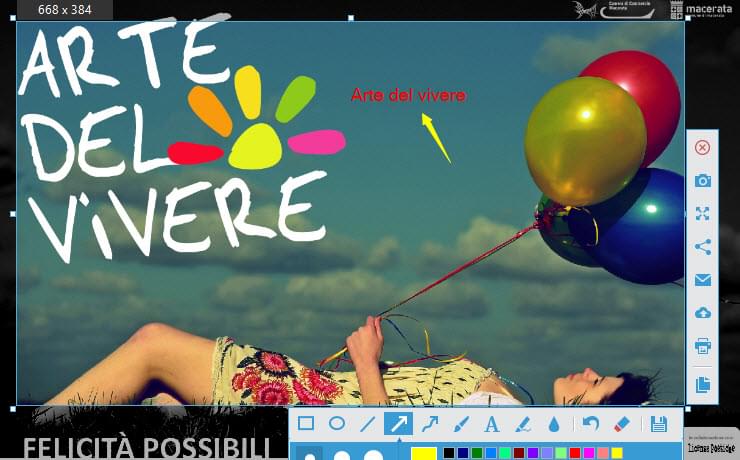740x460 pixels.
Task: Select the Rectangle drawing tool
Action: point(306,424)
